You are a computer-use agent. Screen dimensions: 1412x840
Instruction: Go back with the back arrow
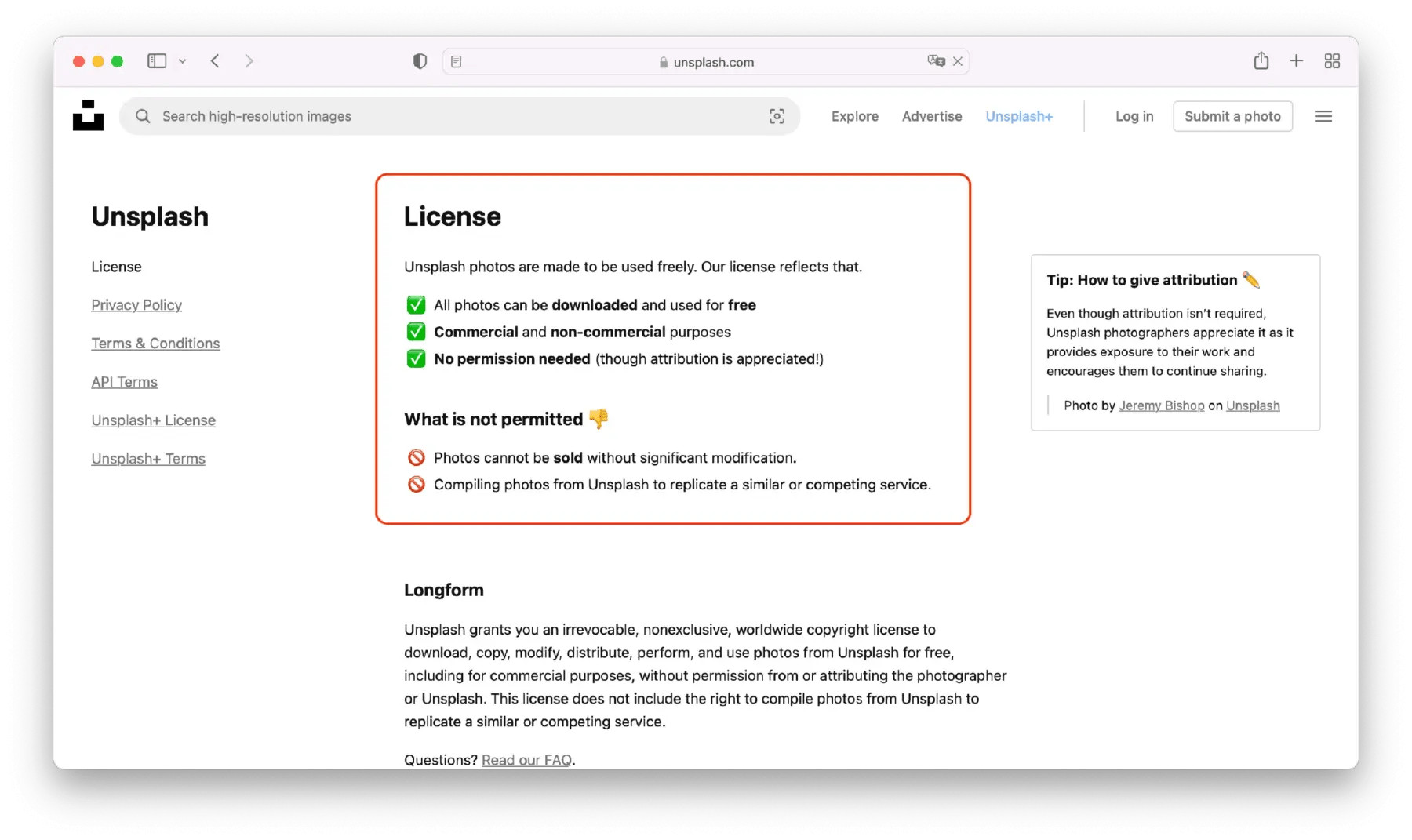(215, 61)
